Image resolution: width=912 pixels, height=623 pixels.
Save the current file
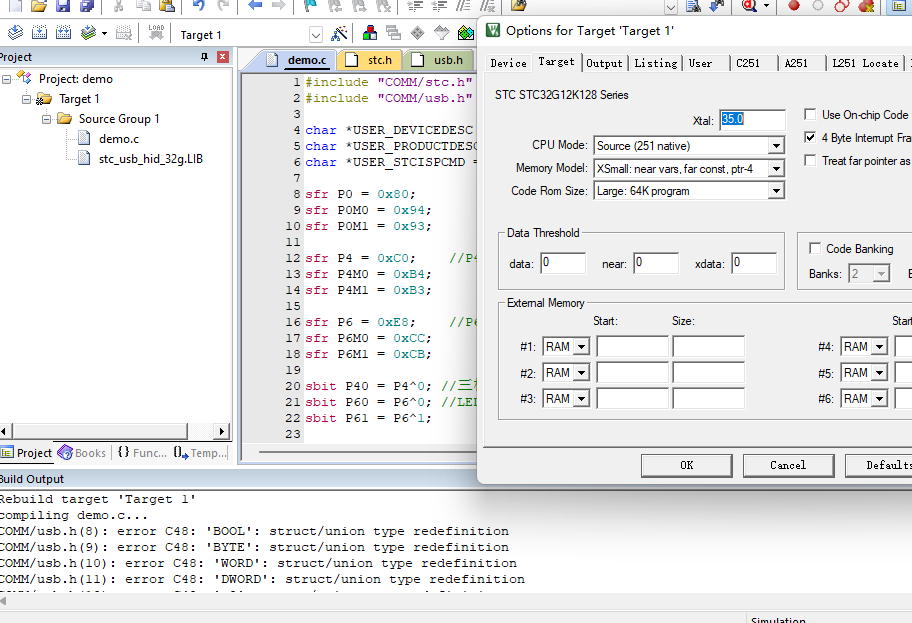tap(63, 6)
